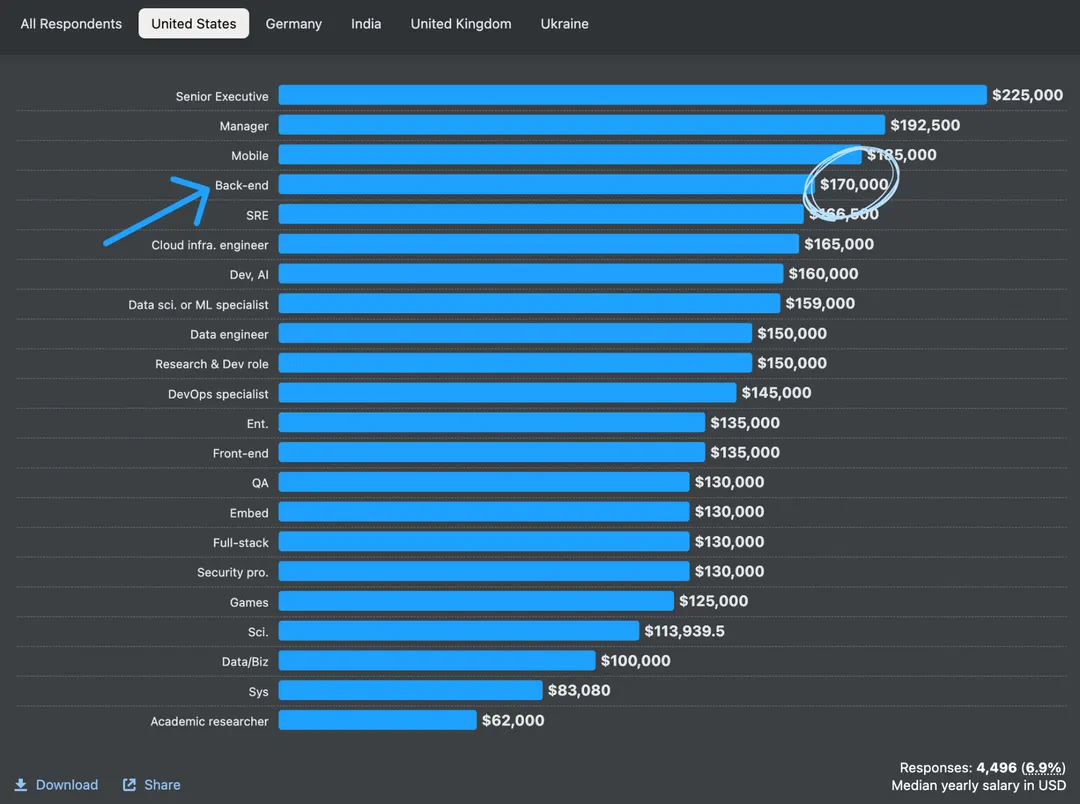
Task: Click the Back-end row label
Action: click(x=242, y=185)
